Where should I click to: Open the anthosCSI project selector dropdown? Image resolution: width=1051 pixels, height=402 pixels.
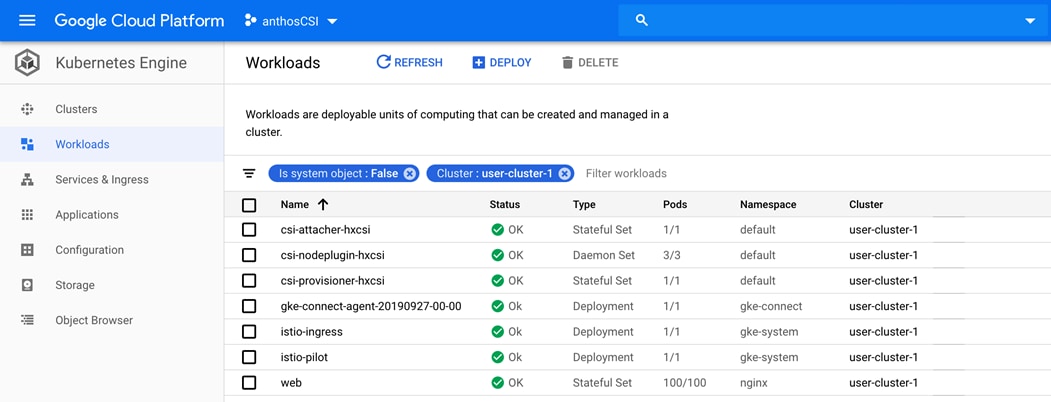coord(291,21)
